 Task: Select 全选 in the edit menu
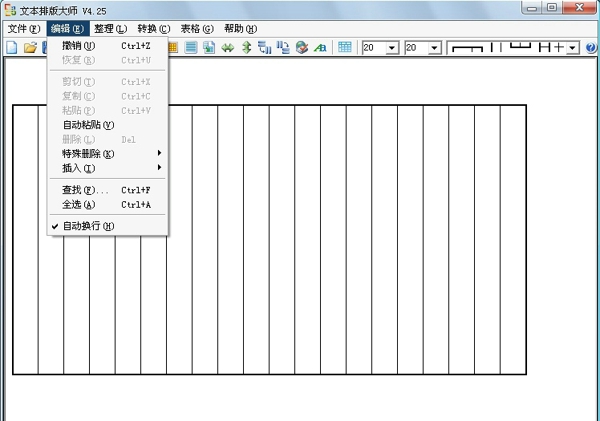pyautogui.click(x=78, y=205)
